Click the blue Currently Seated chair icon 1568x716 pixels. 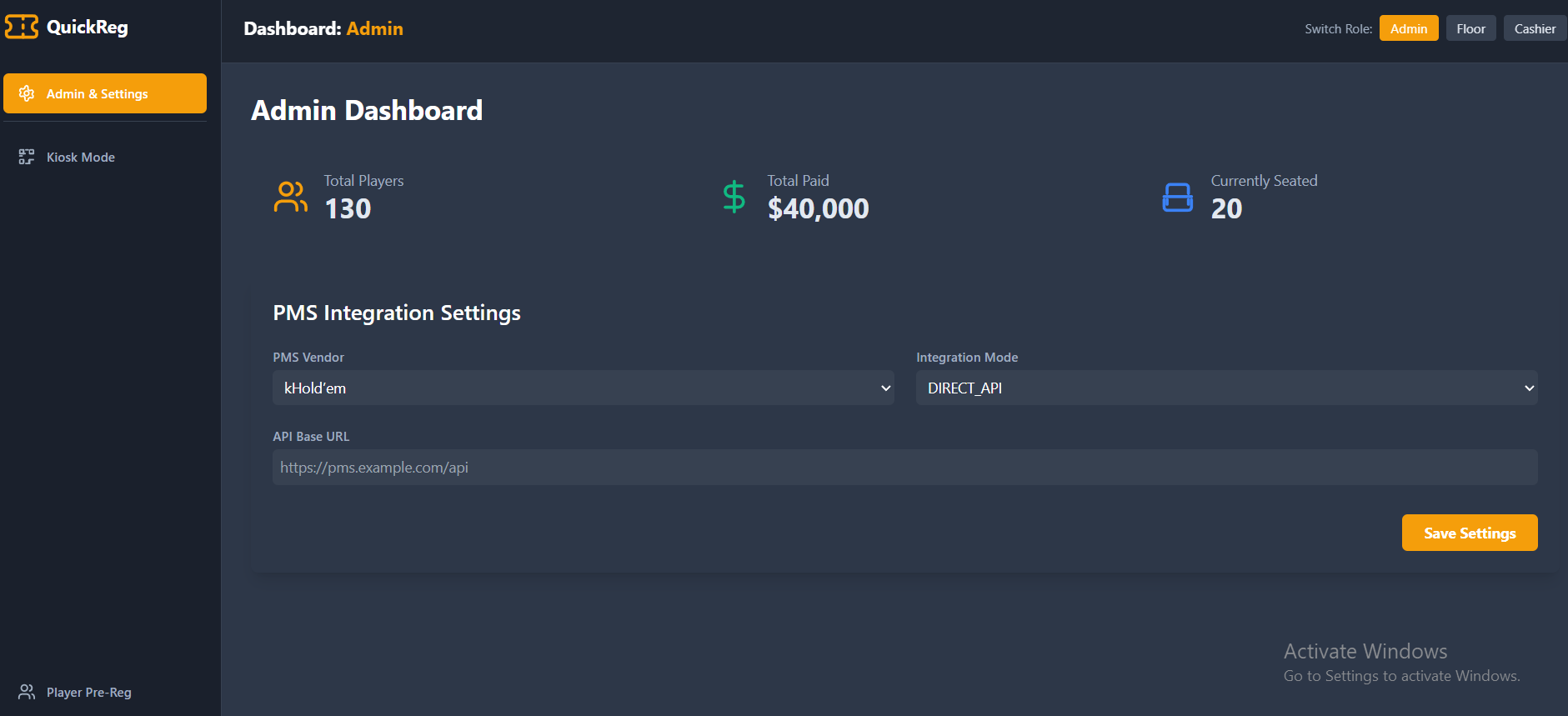coord(1177,198)
